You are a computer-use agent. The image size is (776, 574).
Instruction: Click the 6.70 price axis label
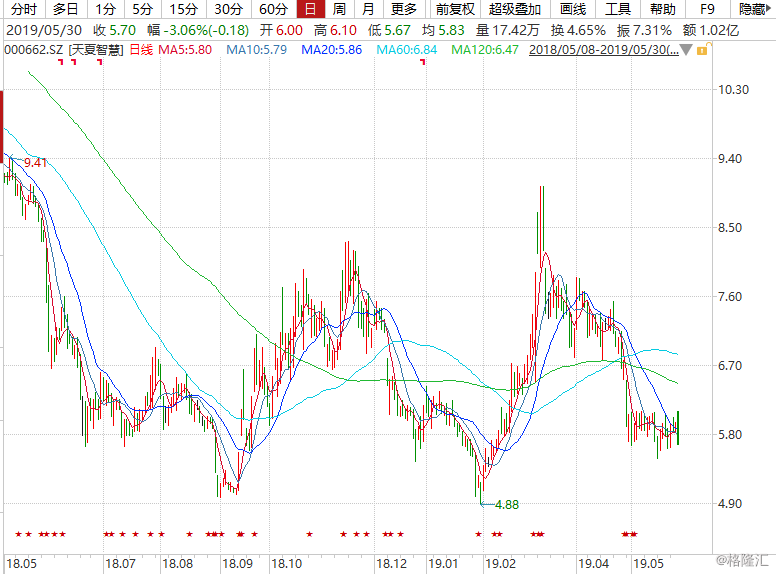(x=730, y=366)
